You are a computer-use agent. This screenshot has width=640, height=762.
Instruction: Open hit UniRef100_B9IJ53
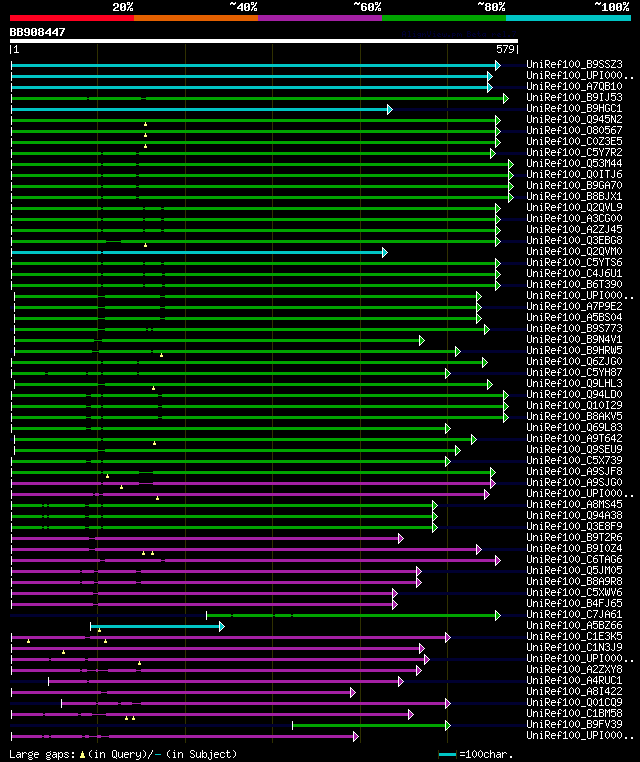pyautogui.click(x=574, y=97)
